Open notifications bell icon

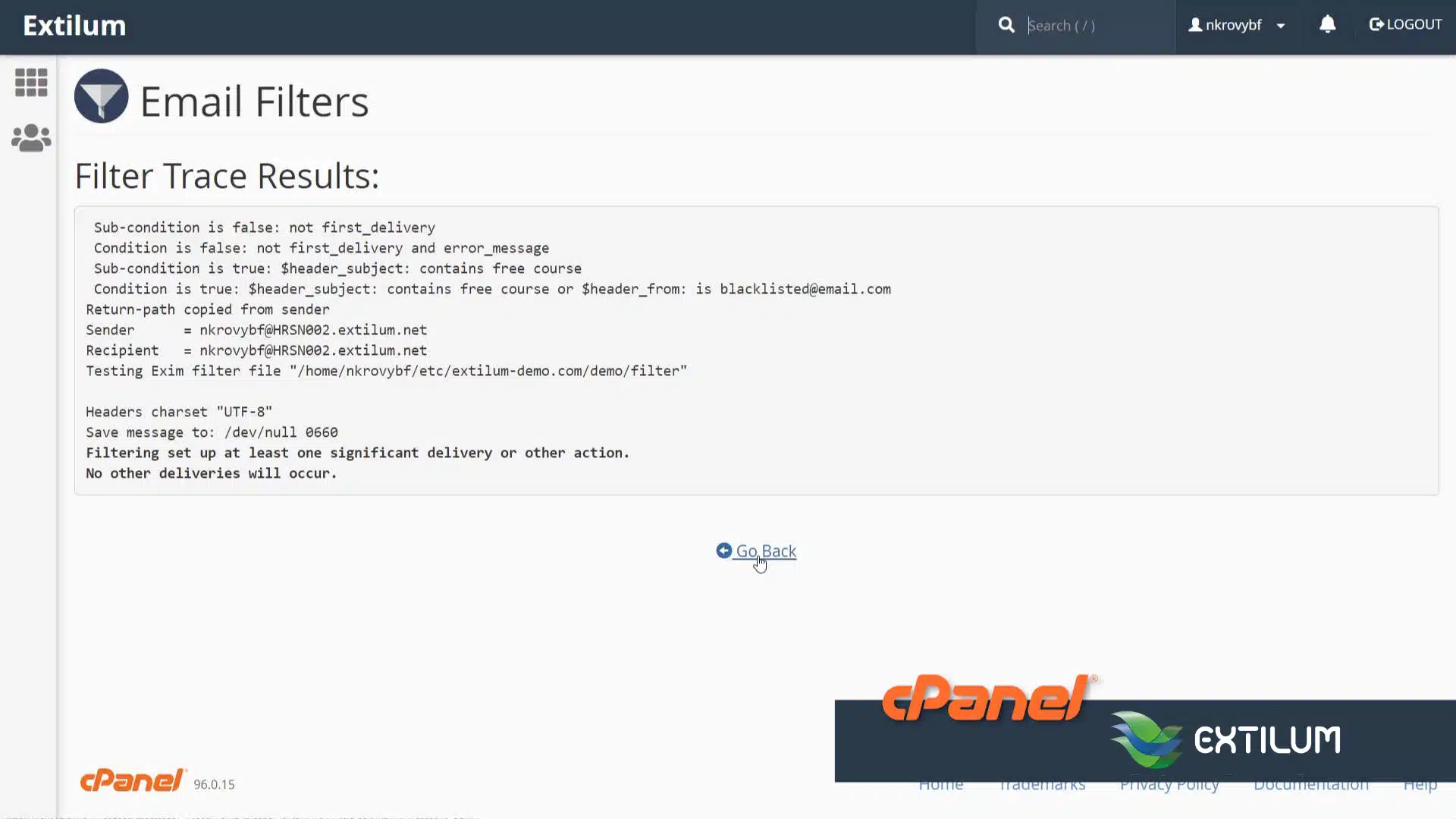coord(1327,25)
